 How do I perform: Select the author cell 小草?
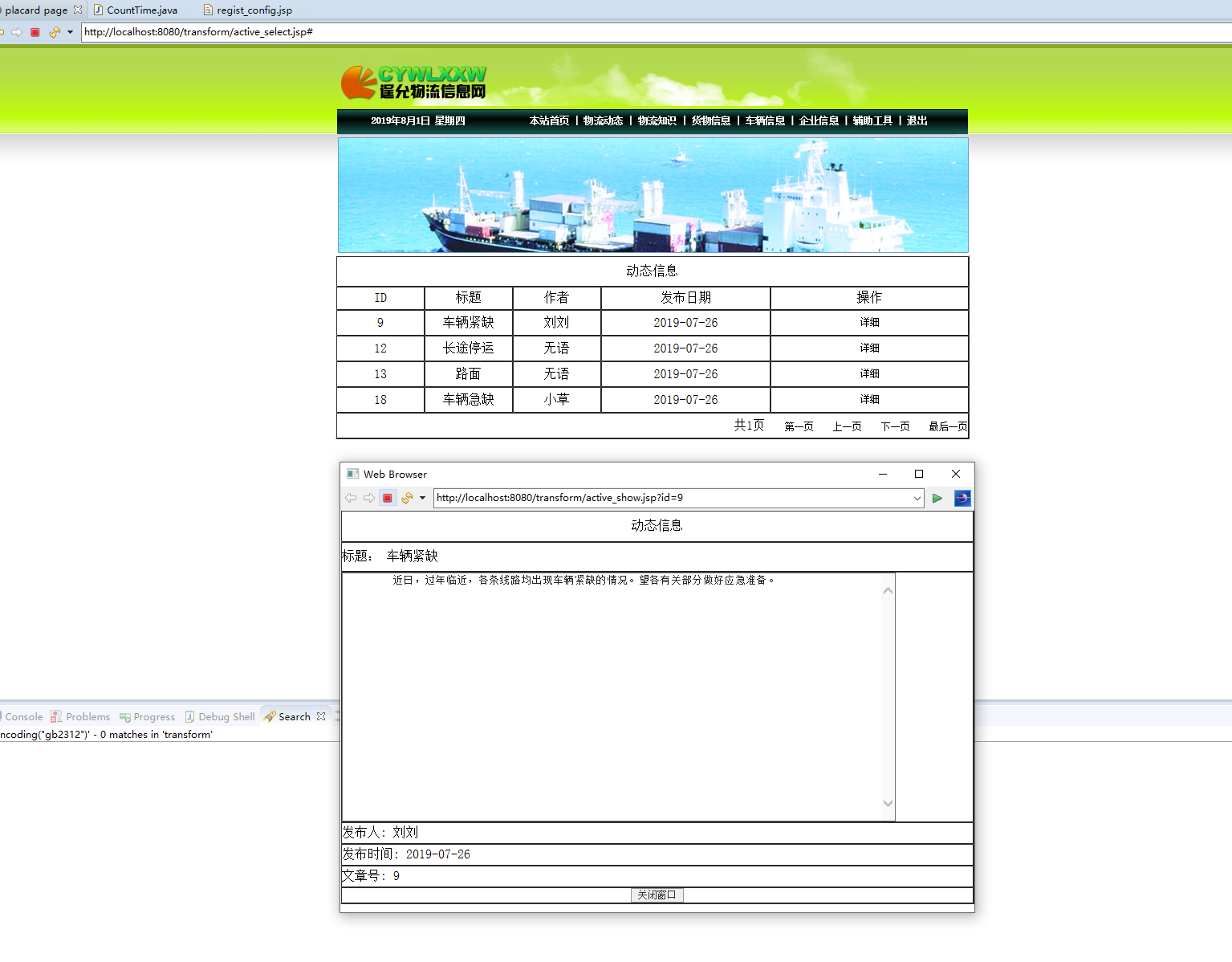tap(557, 399)
